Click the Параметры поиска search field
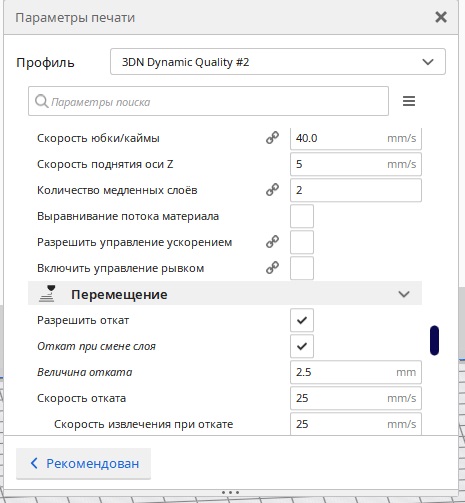The image size is (465, 503). [208, 101]
